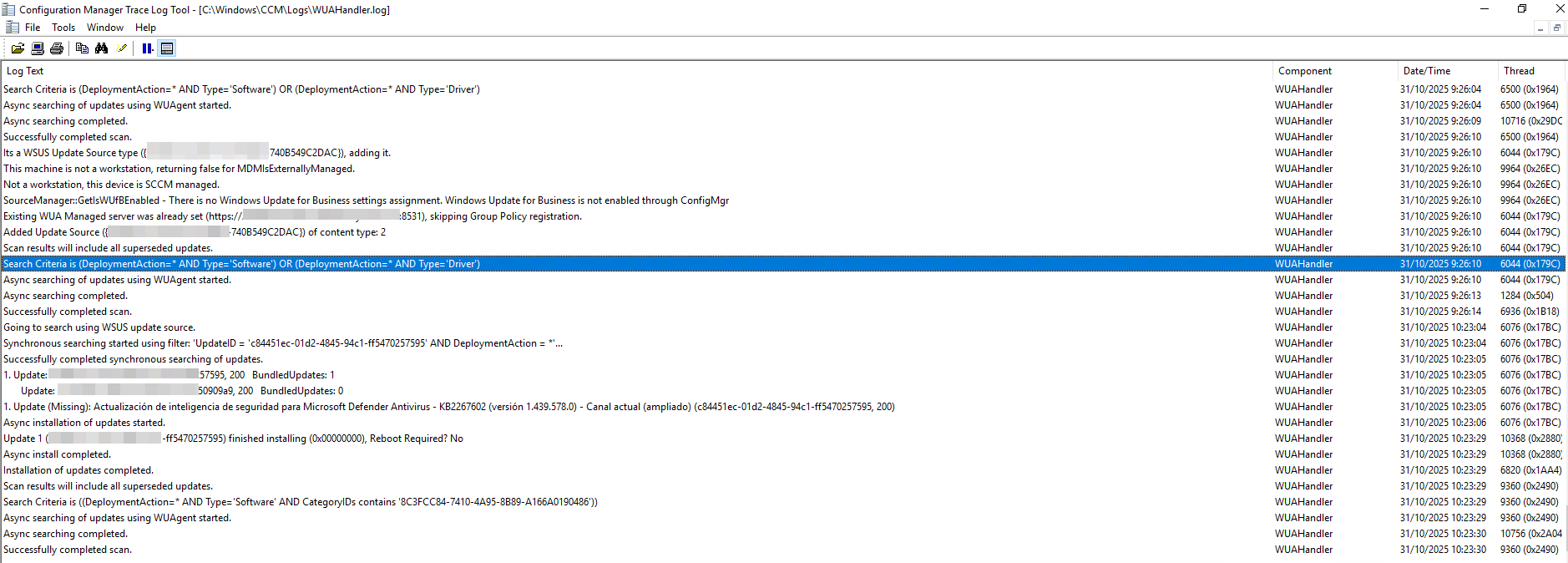
Task: Minimize the inner log document window
Action: point(1540,28)
